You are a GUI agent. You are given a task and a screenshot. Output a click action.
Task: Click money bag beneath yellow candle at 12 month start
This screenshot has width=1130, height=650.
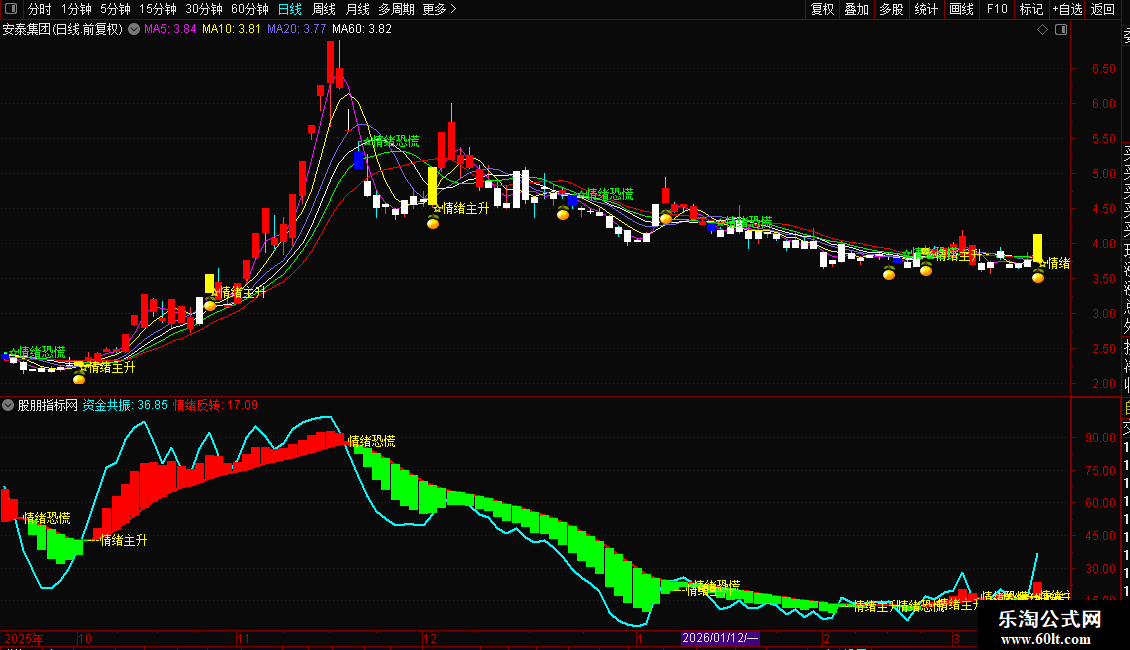pos(433,222)
